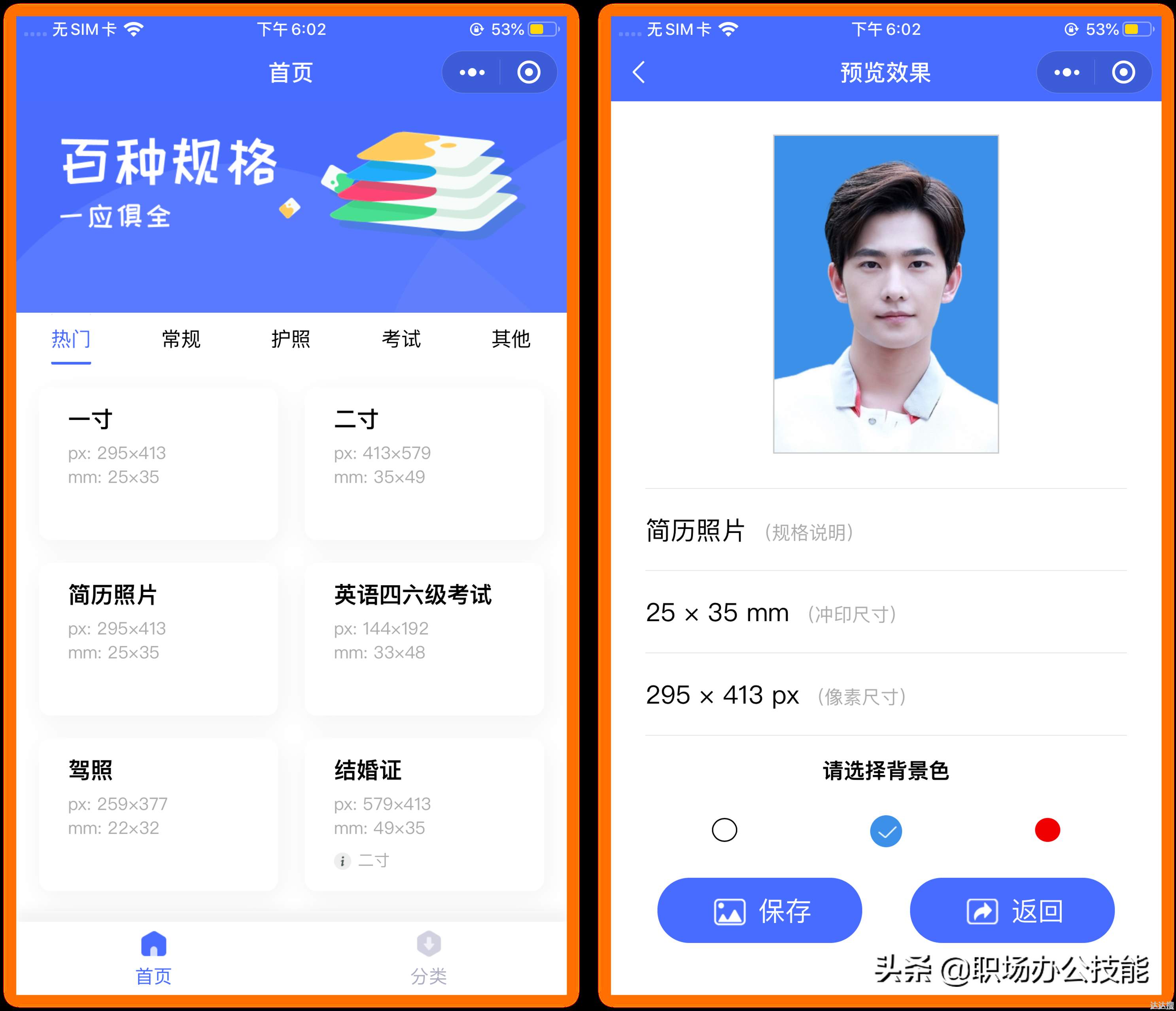Click the preview portrait thumbnail image
Viewport: 1176px width, 1011px height.
tap(882, 290)
